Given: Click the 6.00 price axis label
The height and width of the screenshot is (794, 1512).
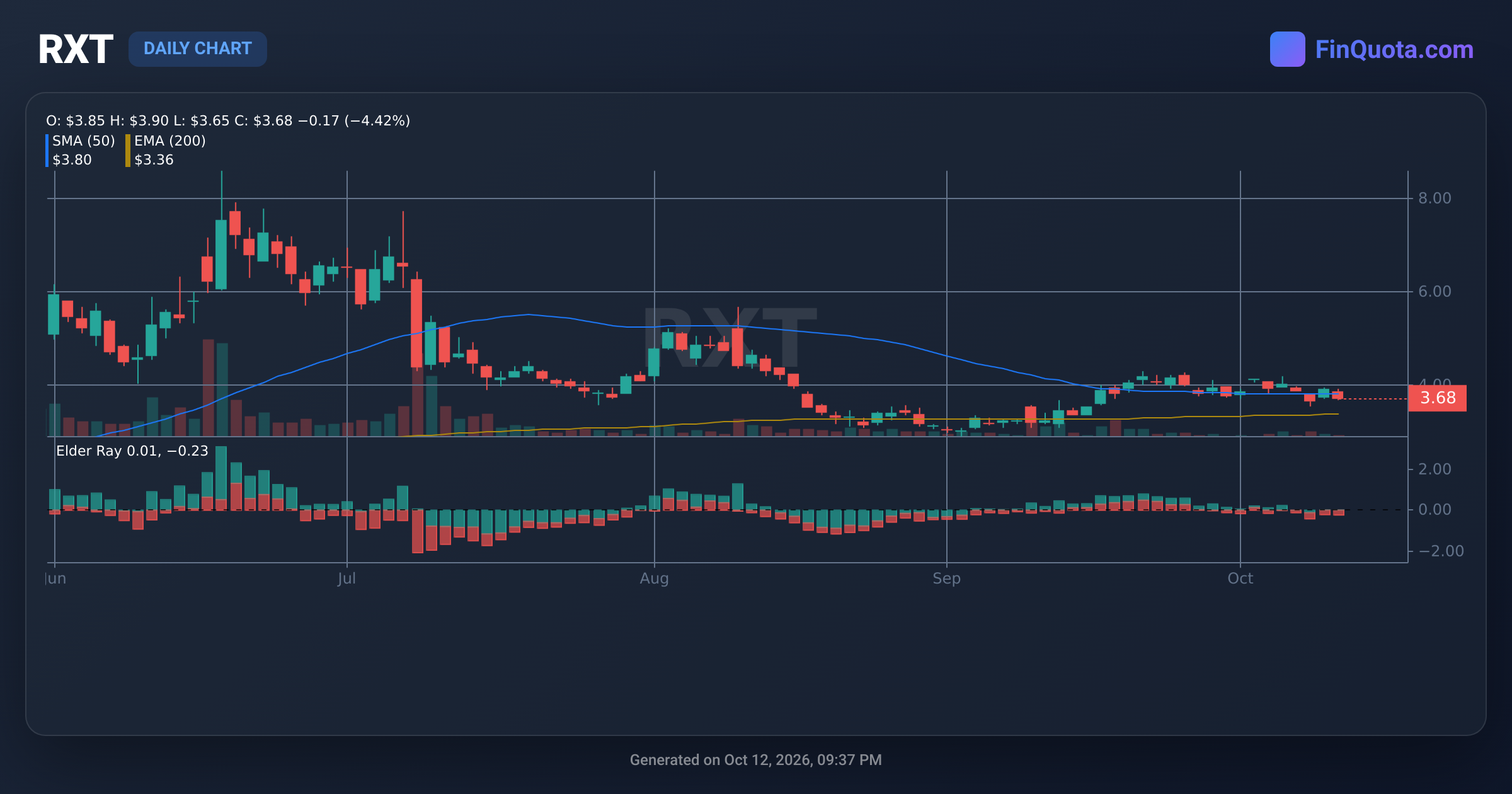Looking at the screenshot, I should point(1435,291).
